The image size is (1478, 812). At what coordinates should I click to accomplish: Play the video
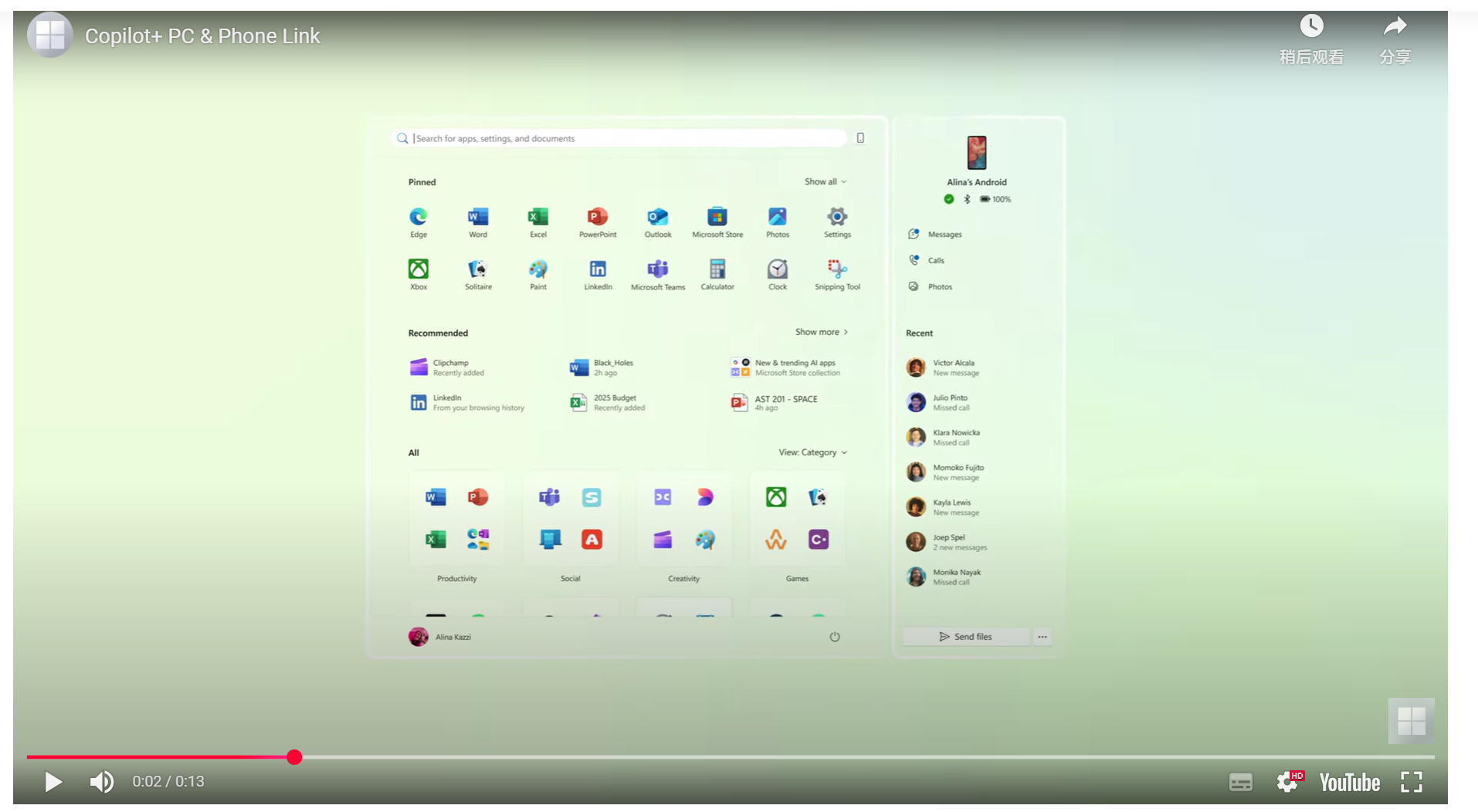point(53,782)
